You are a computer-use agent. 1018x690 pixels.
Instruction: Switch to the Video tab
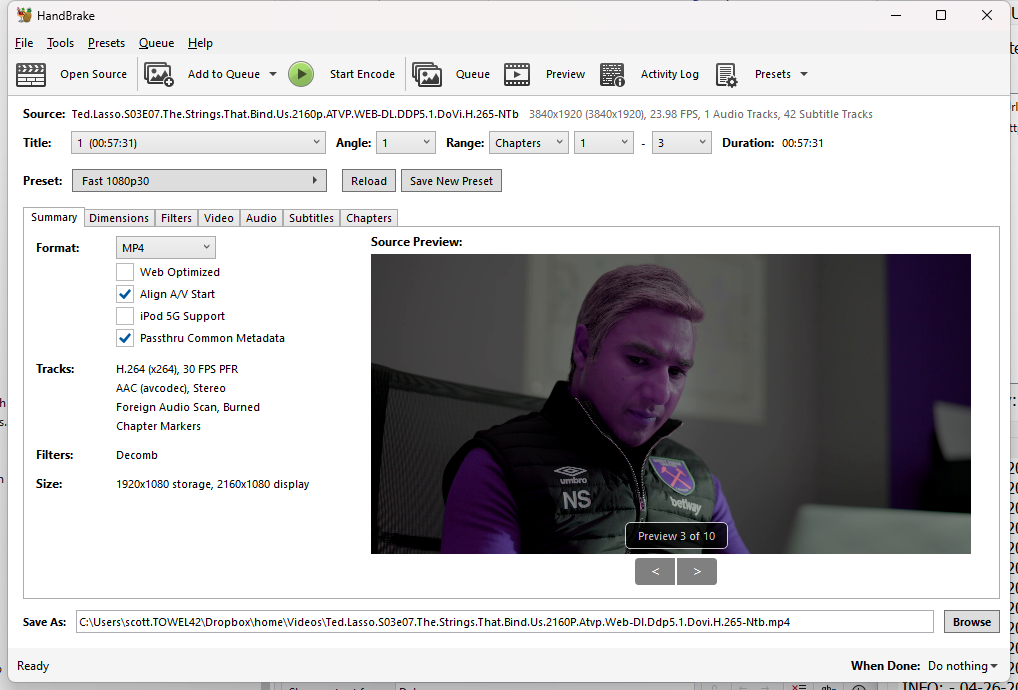pos(219,218)
